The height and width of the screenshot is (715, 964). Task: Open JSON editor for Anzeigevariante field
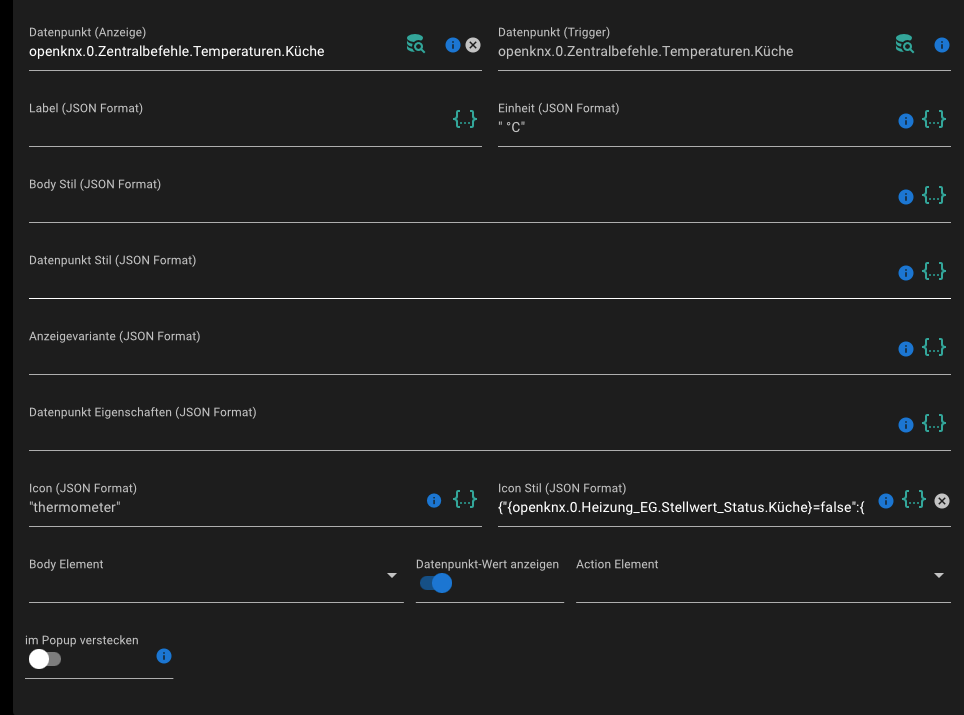pyautogui.click(x=934, y=348)
